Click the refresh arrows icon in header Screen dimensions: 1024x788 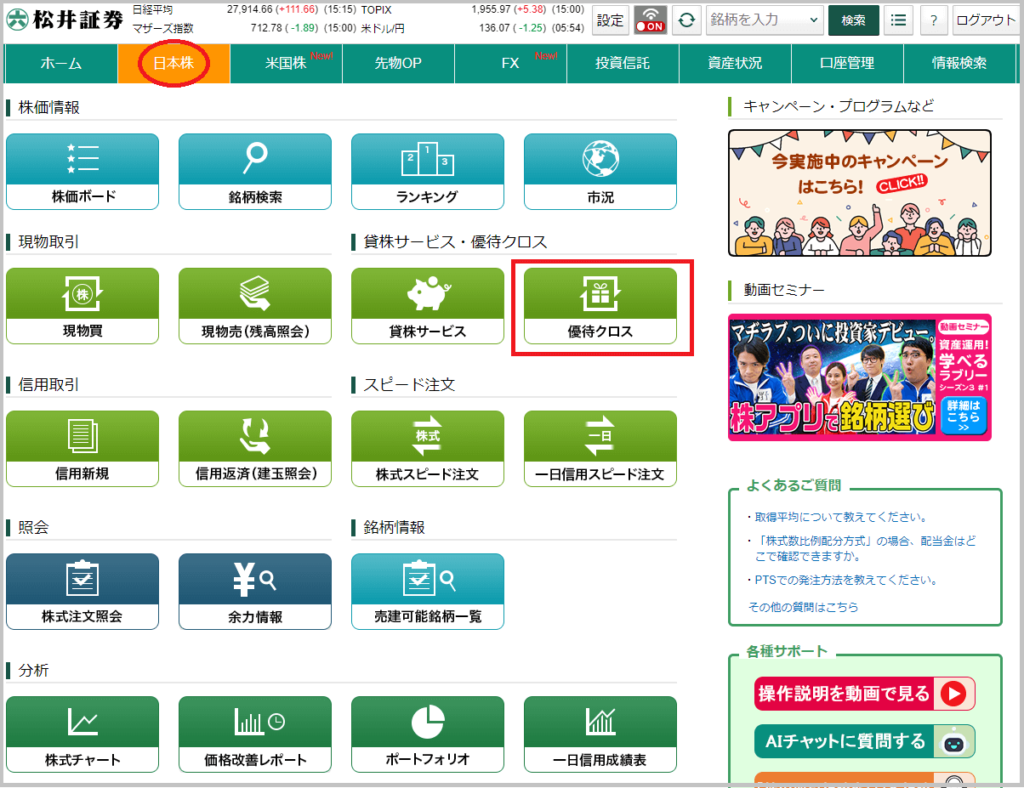pyautogui.click(x=686, y=20)
